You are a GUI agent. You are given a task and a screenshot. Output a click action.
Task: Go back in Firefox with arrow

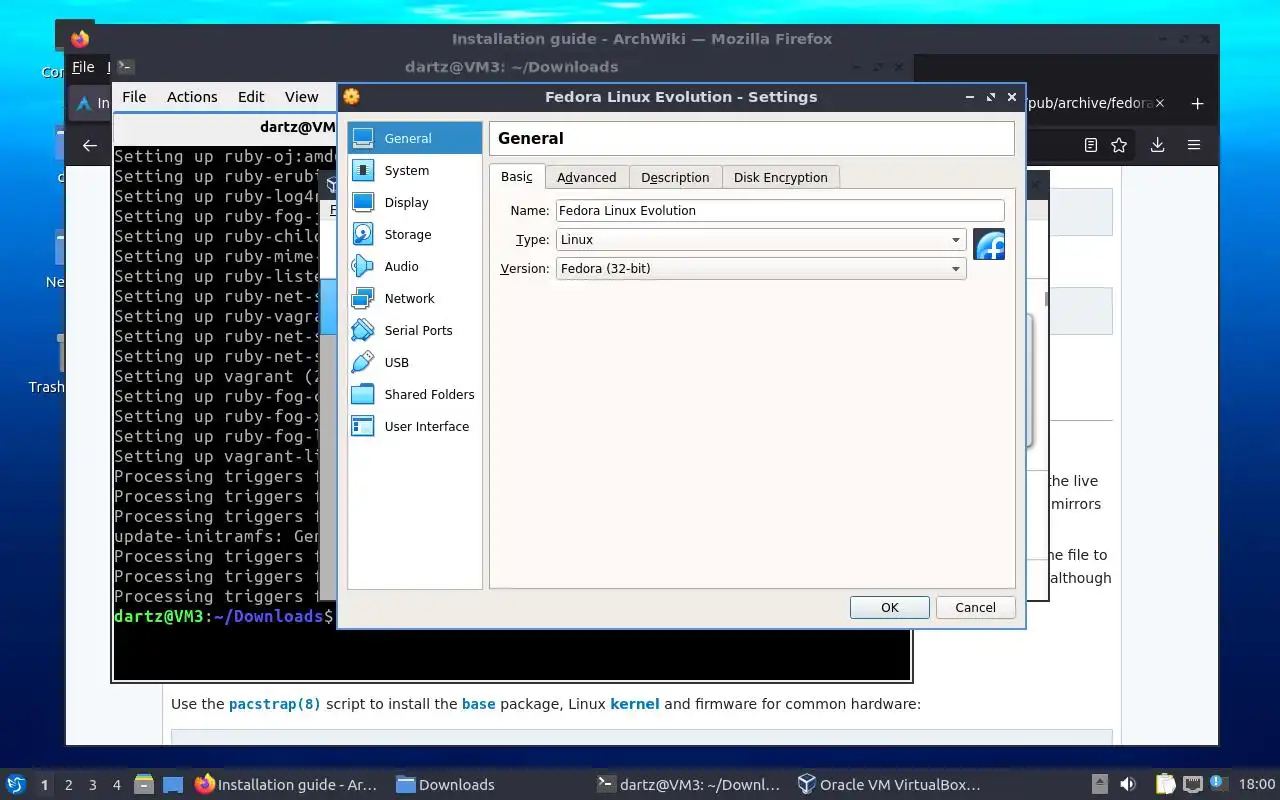pos(90,145)
